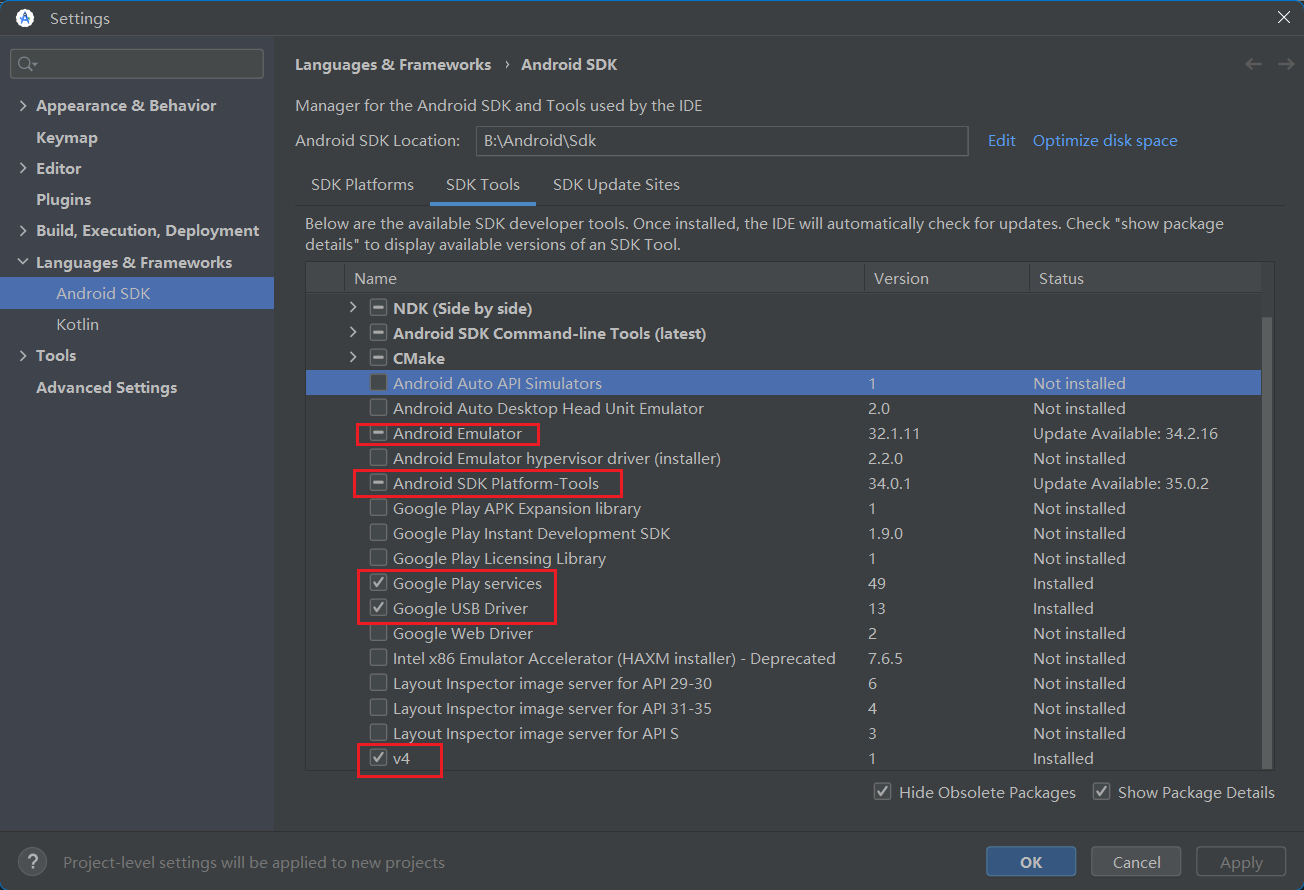The image size is (1304, 890).
Task: Check Android Auto API Simulators
Action: (x=378, y=383)
